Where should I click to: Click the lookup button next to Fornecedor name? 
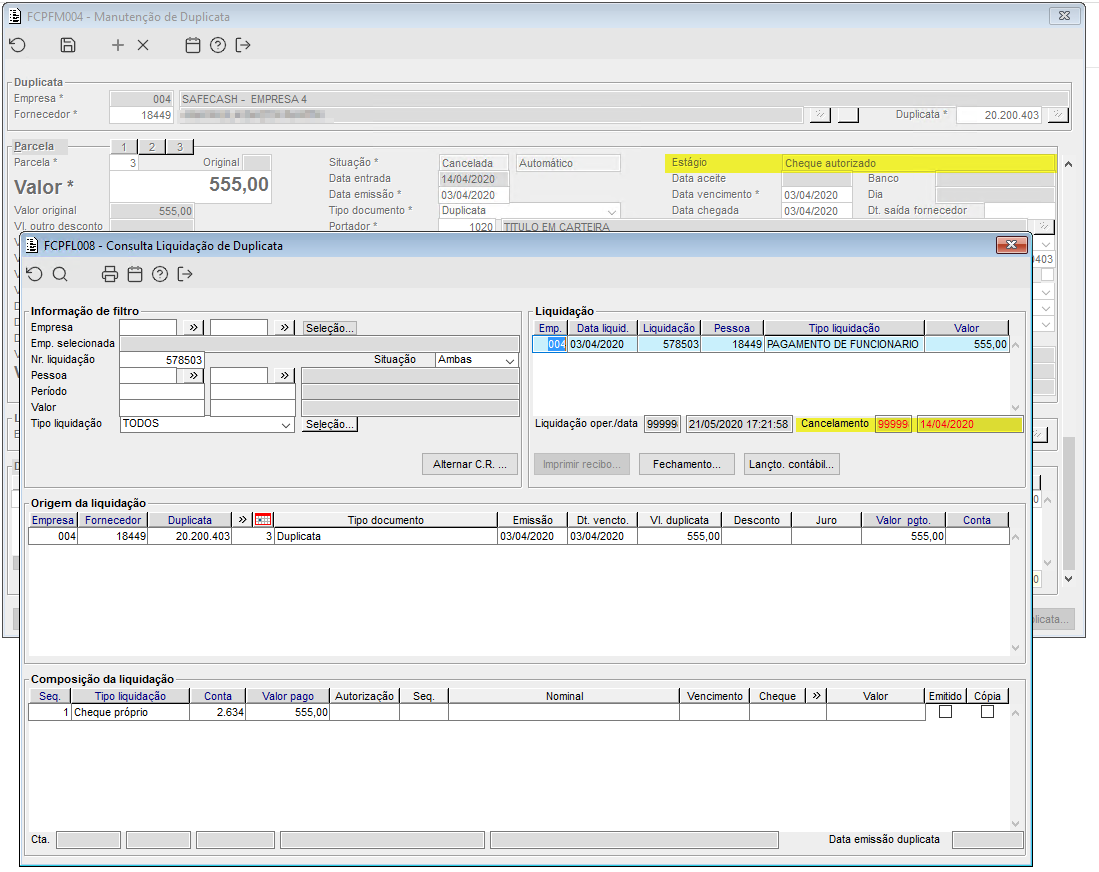tap(819, 114)
